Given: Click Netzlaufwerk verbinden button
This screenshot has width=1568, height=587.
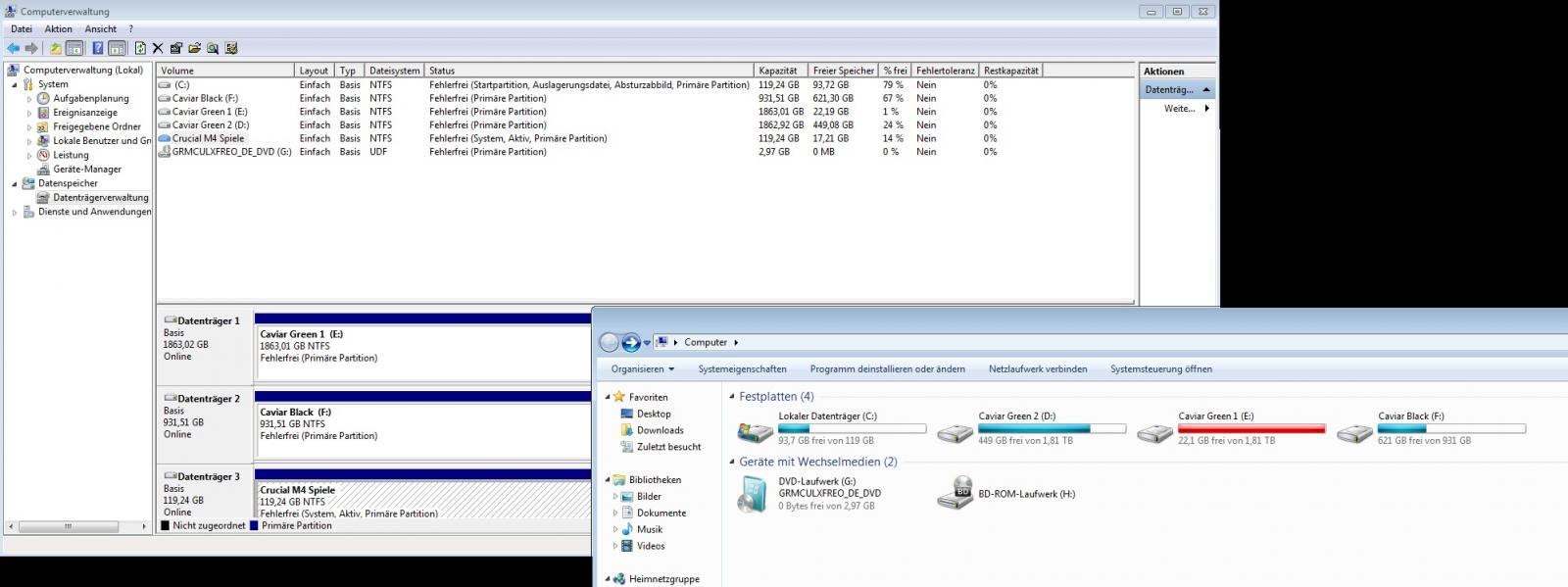Looking at the screenshot, I should [x=1038, y=369].
